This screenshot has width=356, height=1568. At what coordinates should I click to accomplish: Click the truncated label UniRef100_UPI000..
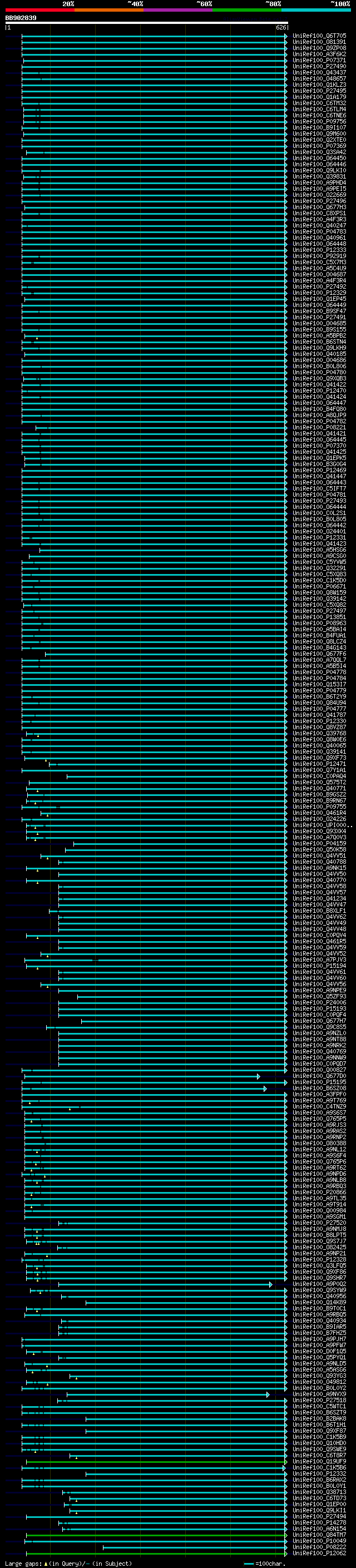click(x=322, y=825)
